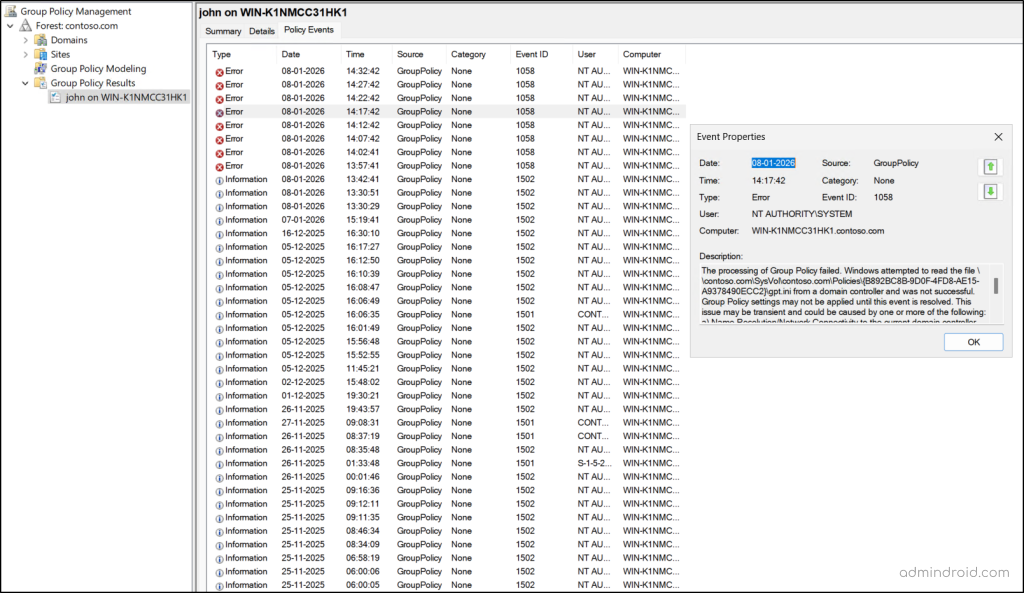This screenshot has height=593, width=1024.
Task: Switch to the Summary tab
Action: (x=224, y=31)
